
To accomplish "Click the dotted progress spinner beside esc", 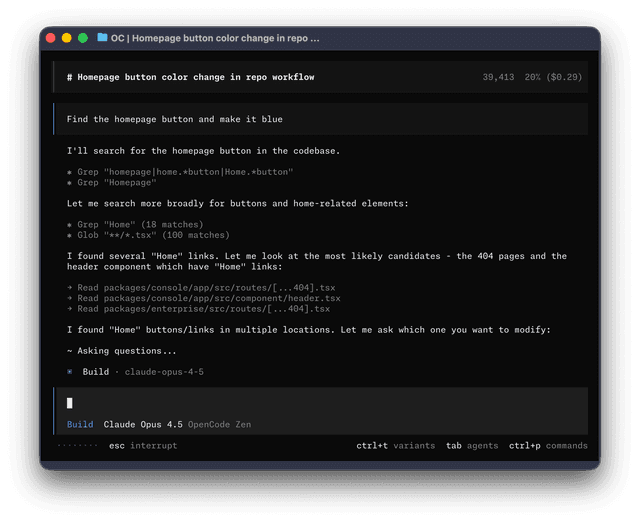I will click(78, 446).
